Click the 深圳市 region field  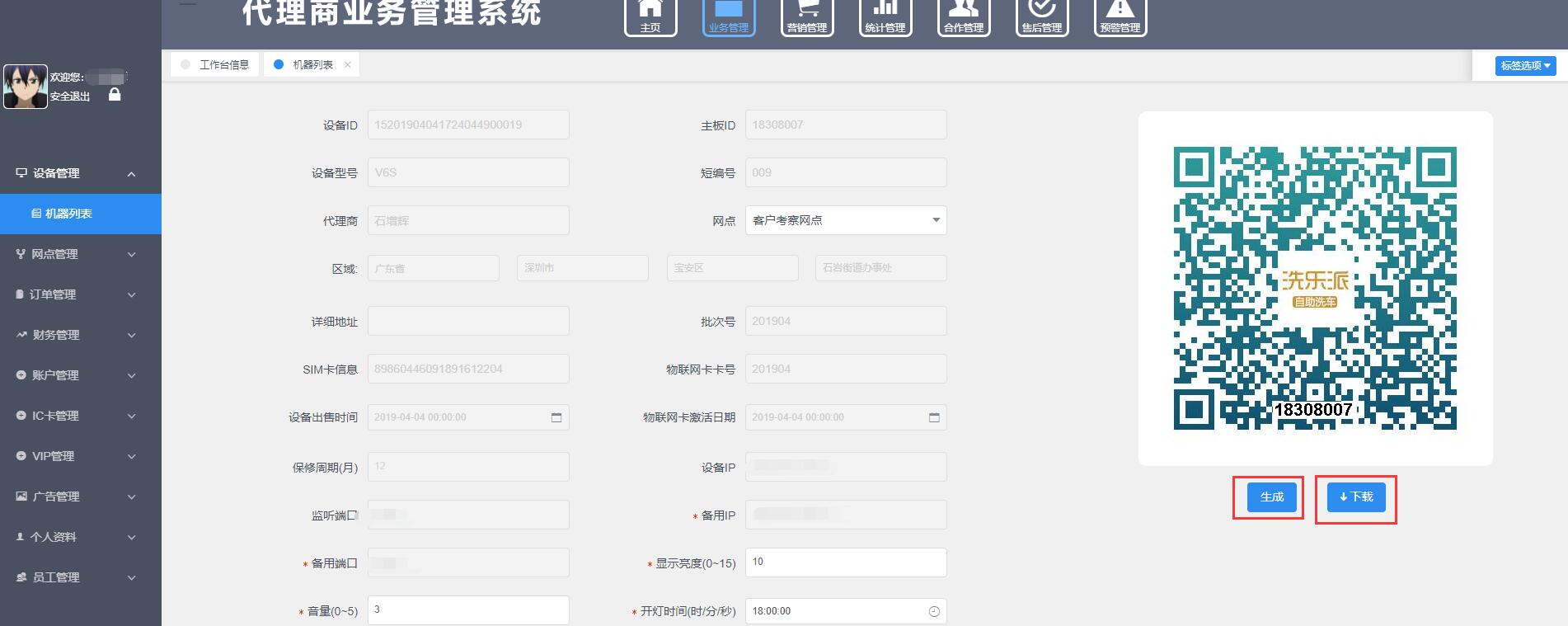point(583,268)
